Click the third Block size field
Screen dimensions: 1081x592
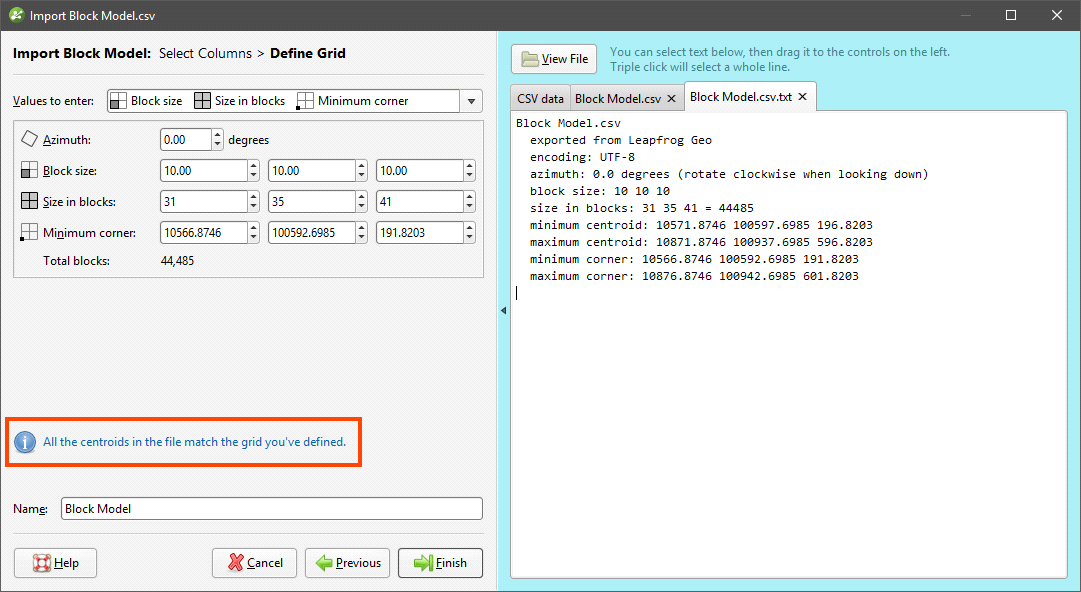420,170
